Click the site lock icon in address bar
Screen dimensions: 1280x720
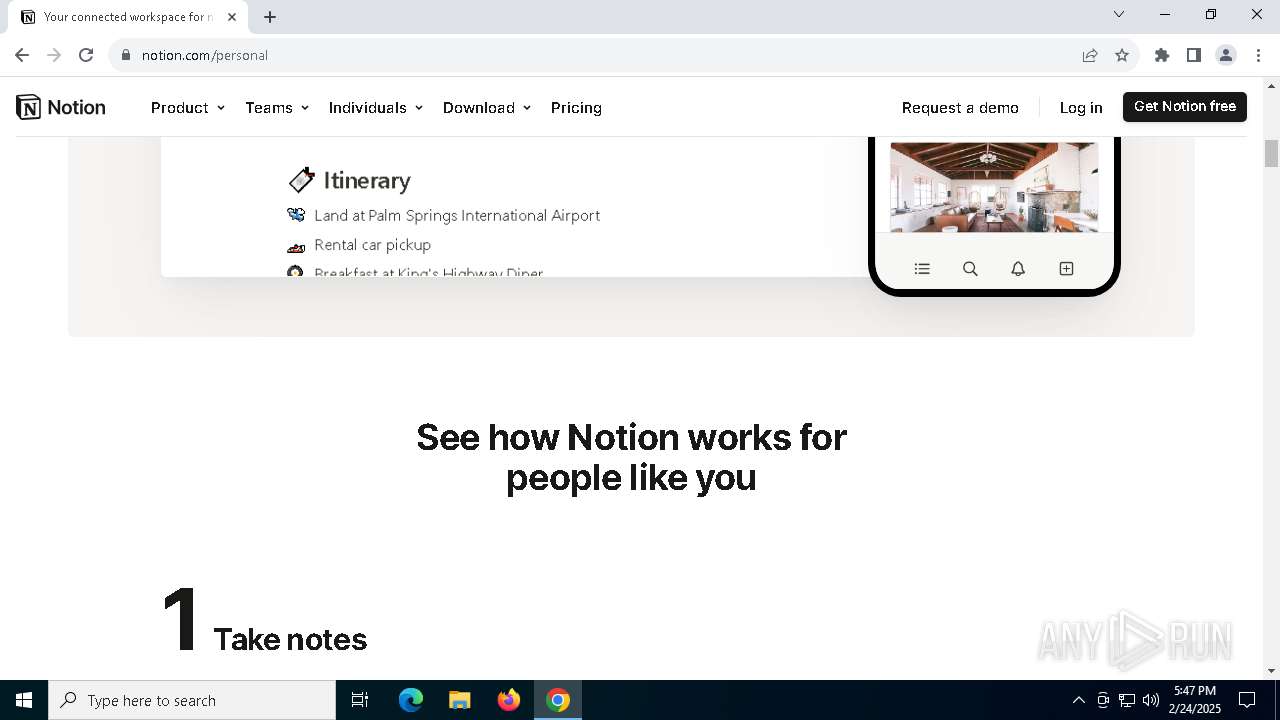tap(126, 55)
